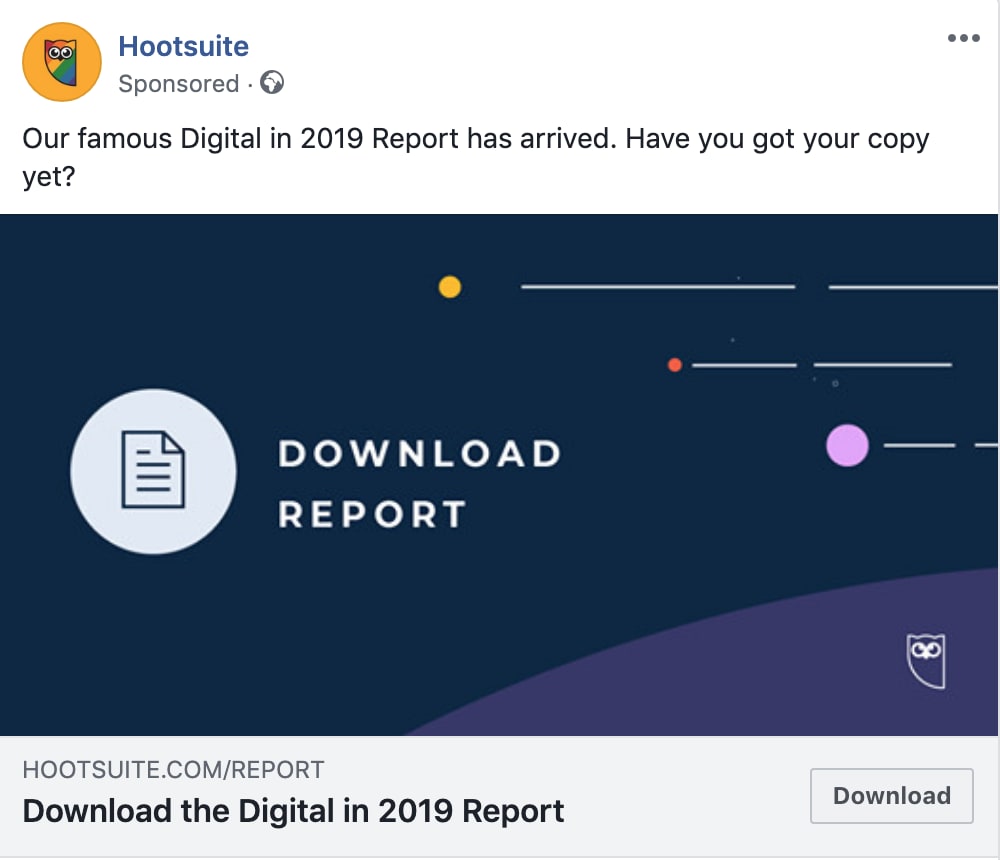
Task: Click headline Download the Digital in 2019 Report
Action: [293, 812]
